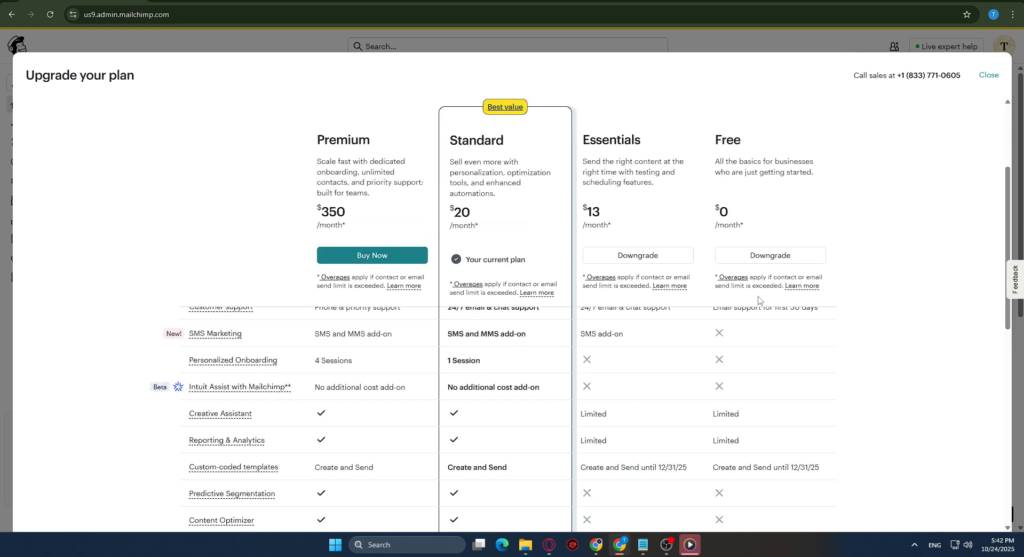Image resolution: width=1024 pixels, height=557 pixels.
Task: Click Learn more under Essentials plan
Action: (669, 286)
